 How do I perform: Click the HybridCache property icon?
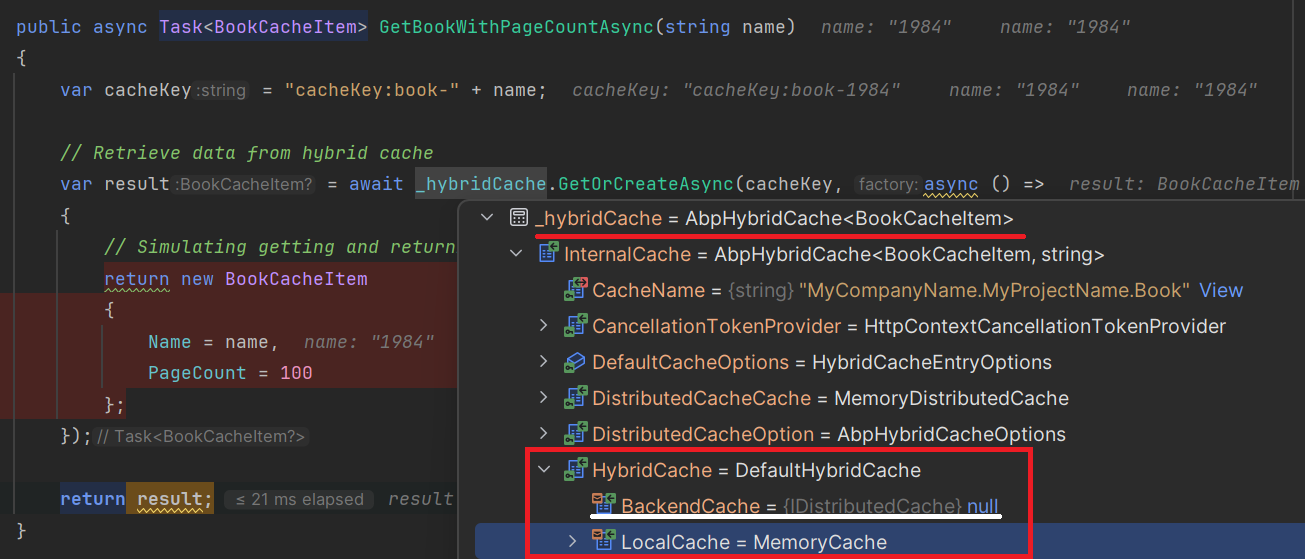[x=575, y=470]
